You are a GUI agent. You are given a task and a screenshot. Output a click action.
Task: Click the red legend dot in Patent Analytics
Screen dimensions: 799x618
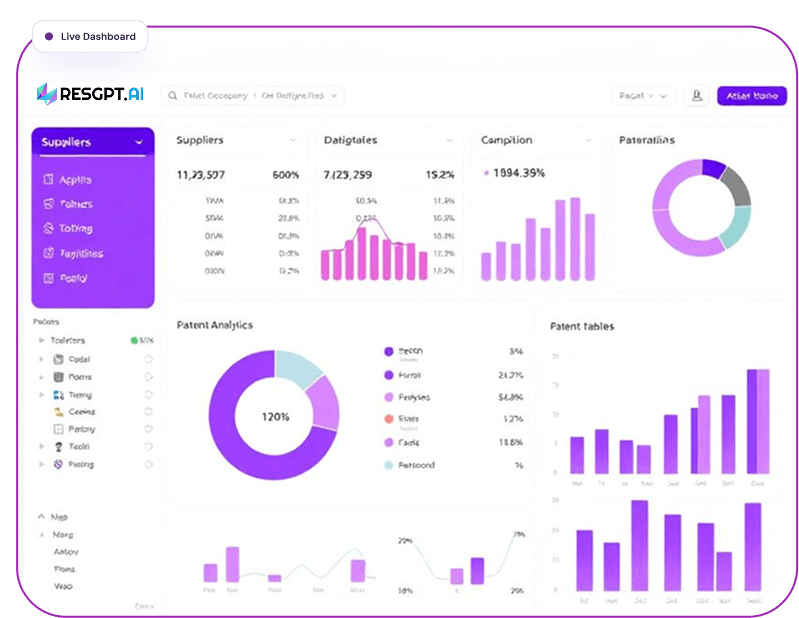click(x=388, y=420)
